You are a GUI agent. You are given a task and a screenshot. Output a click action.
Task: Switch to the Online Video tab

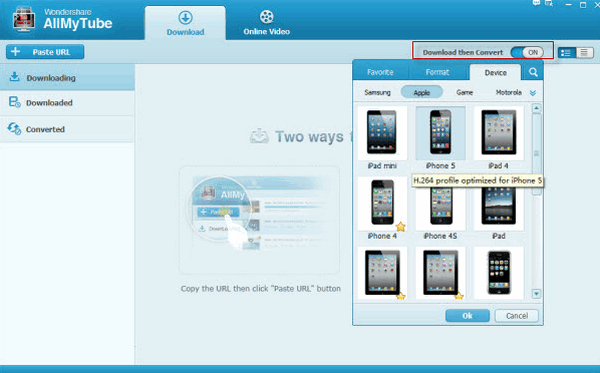click(266, 23)
